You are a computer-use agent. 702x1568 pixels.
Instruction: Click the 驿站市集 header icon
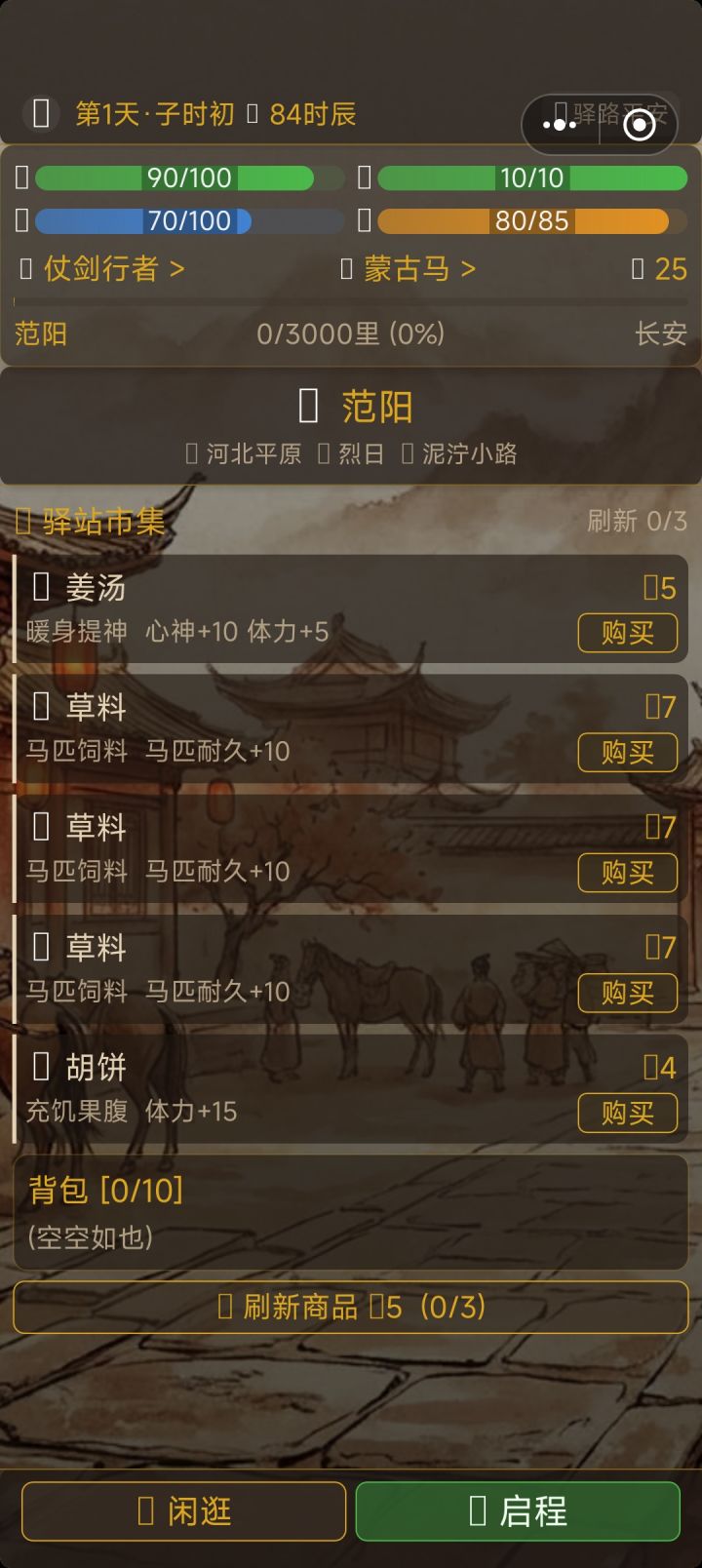23,521
